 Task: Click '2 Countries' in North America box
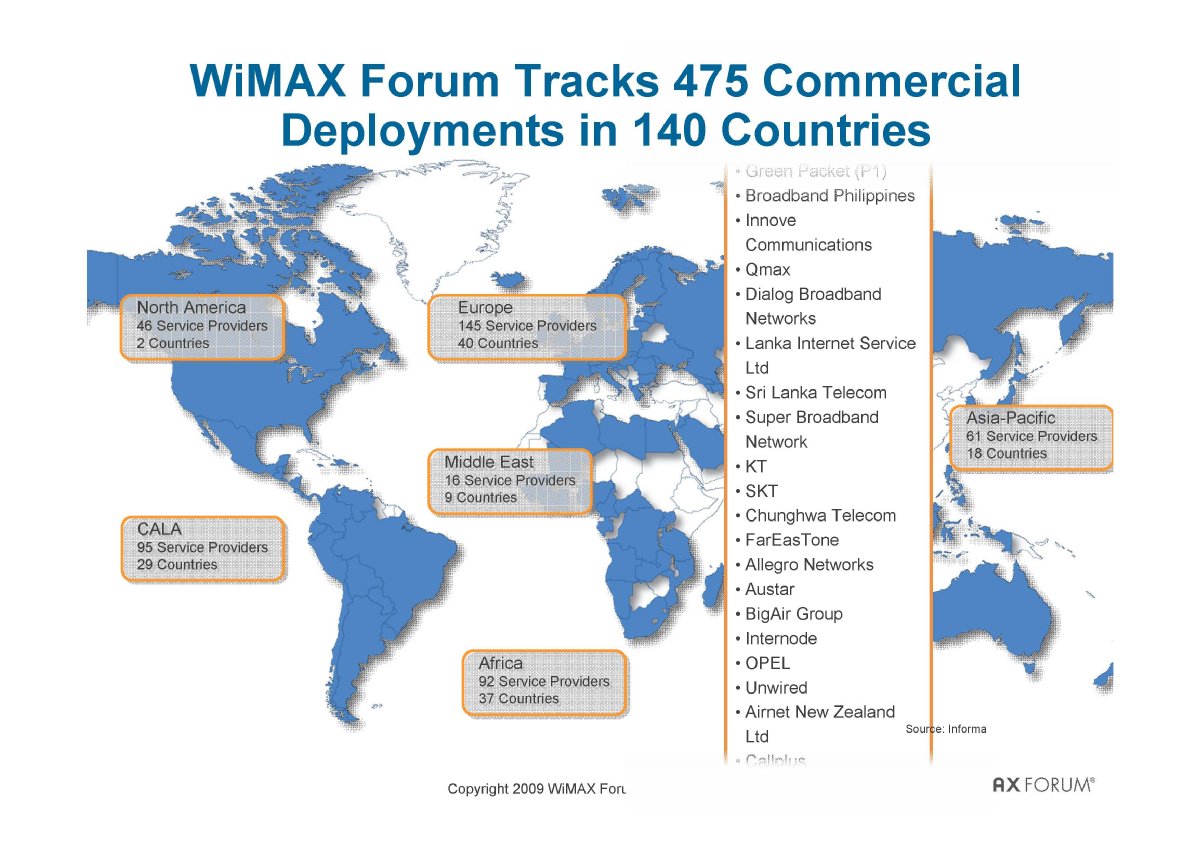click(x=173, y=343)
